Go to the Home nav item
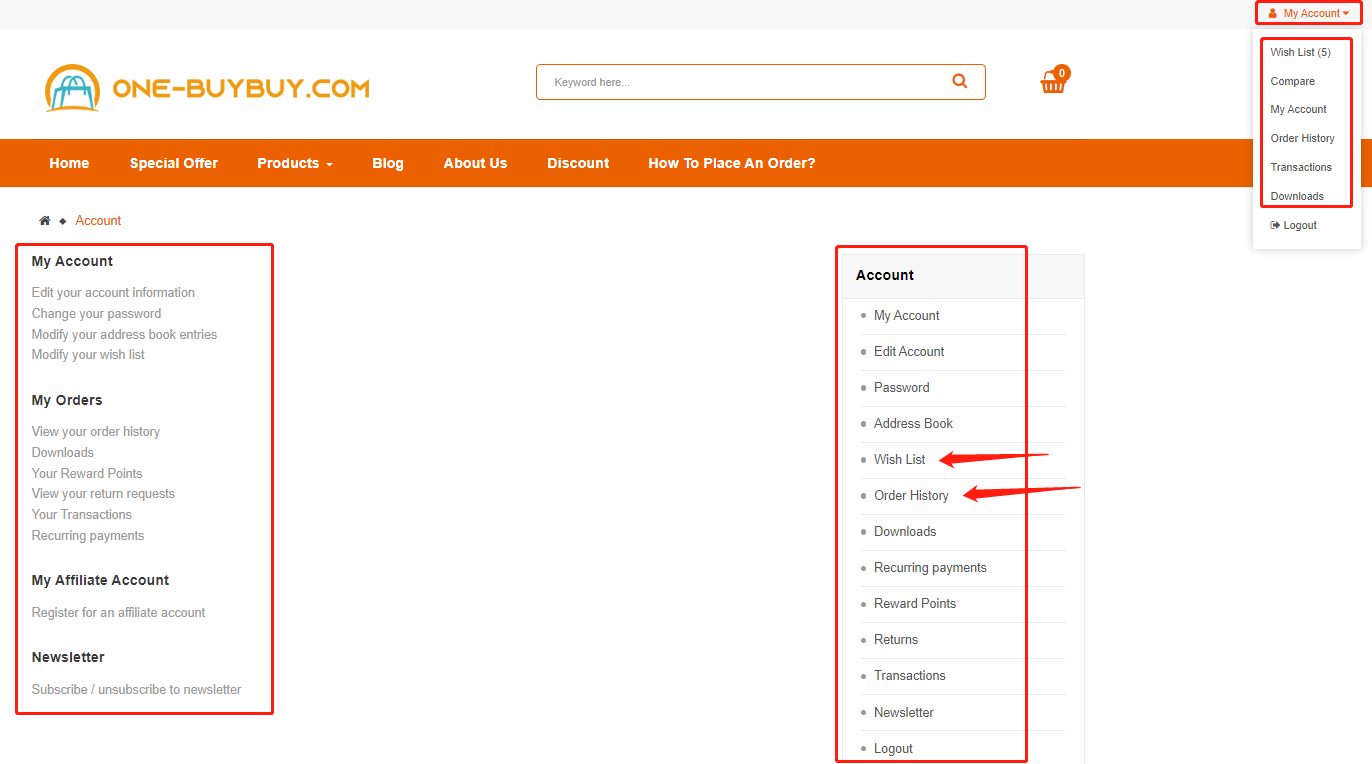 coord(69,163)
